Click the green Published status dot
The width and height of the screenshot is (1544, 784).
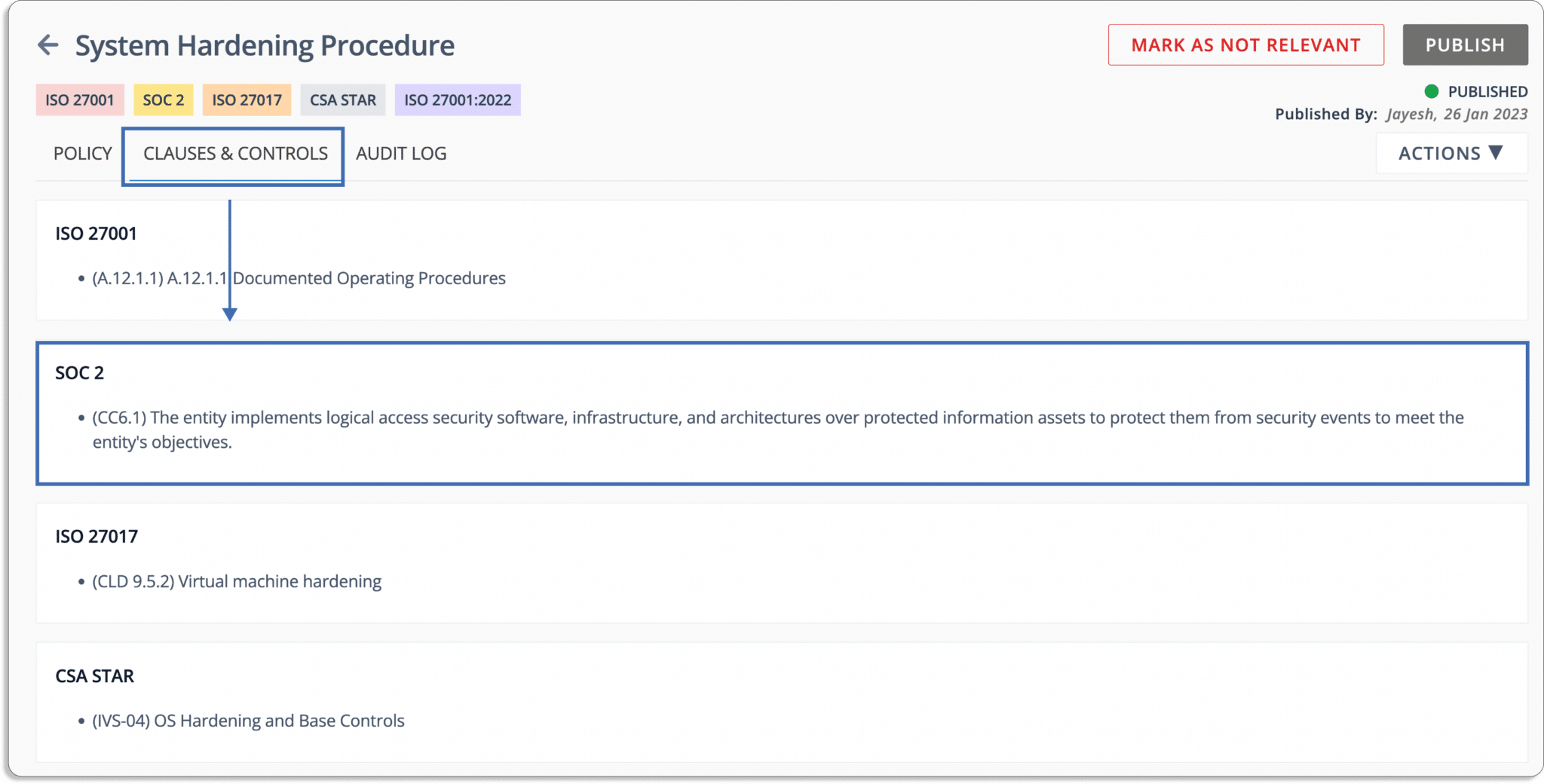click(1431, 91)
